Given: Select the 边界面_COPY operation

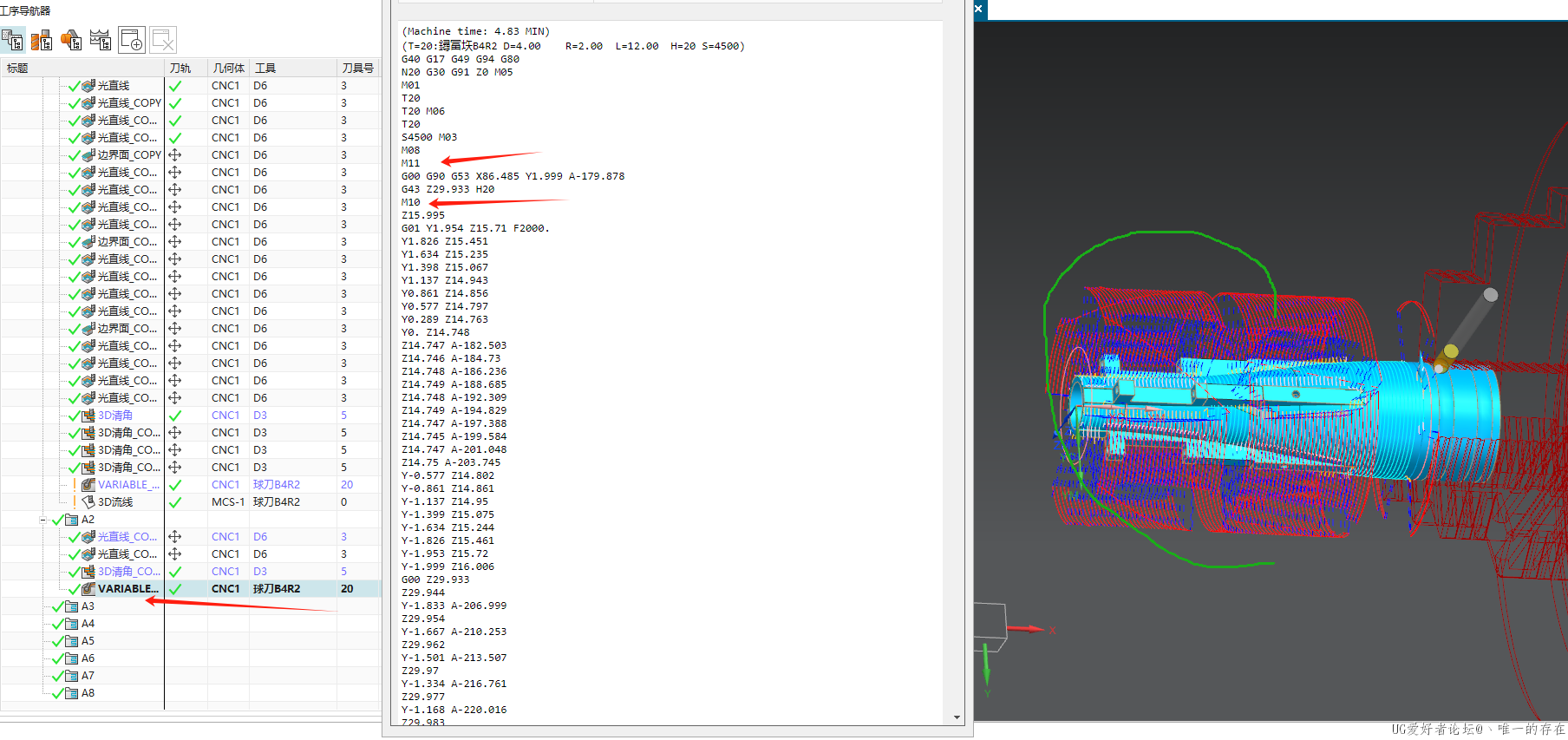Looking at the screenshot, I should click(x=129, y=155).
